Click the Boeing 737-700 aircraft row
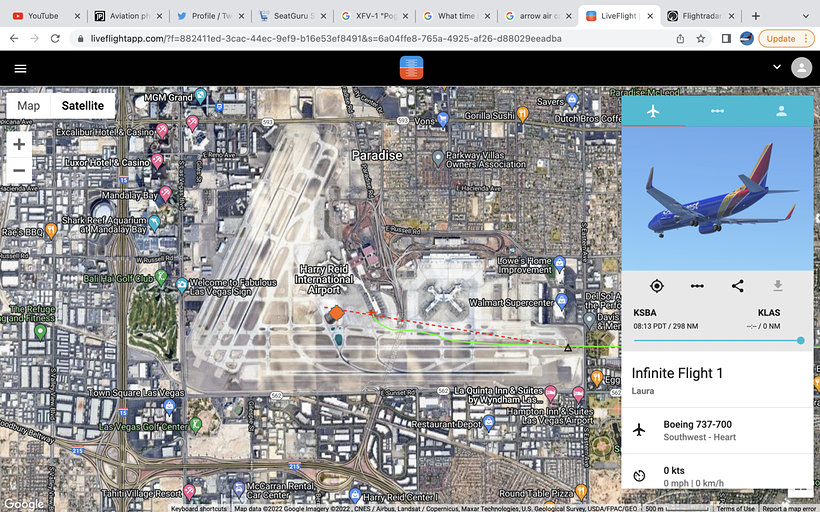Screen dimensions: 820x512 coord(718,430)
